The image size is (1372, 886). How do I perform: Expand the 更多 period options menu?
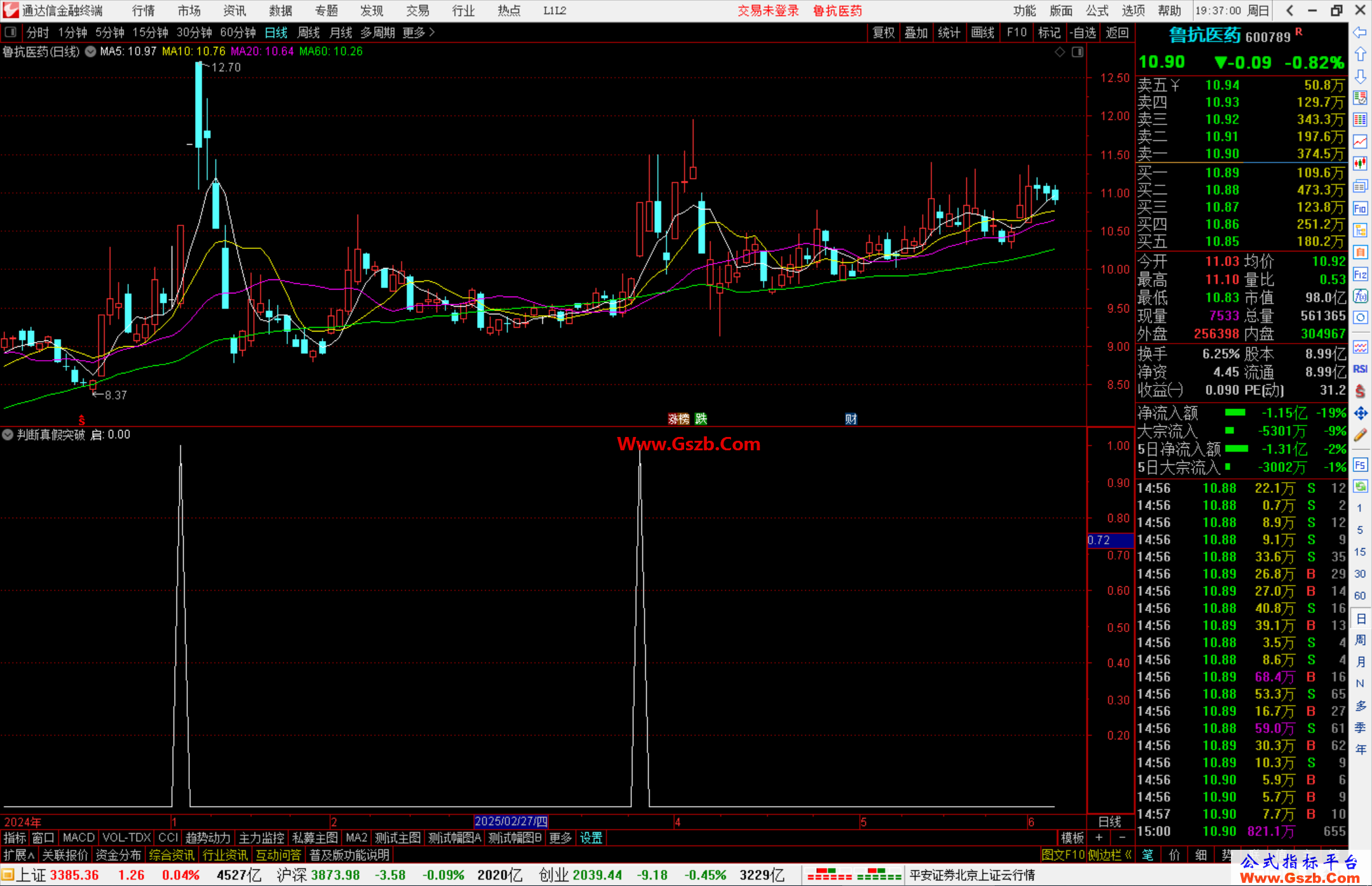pyautogui.click(x=419, y=32)
